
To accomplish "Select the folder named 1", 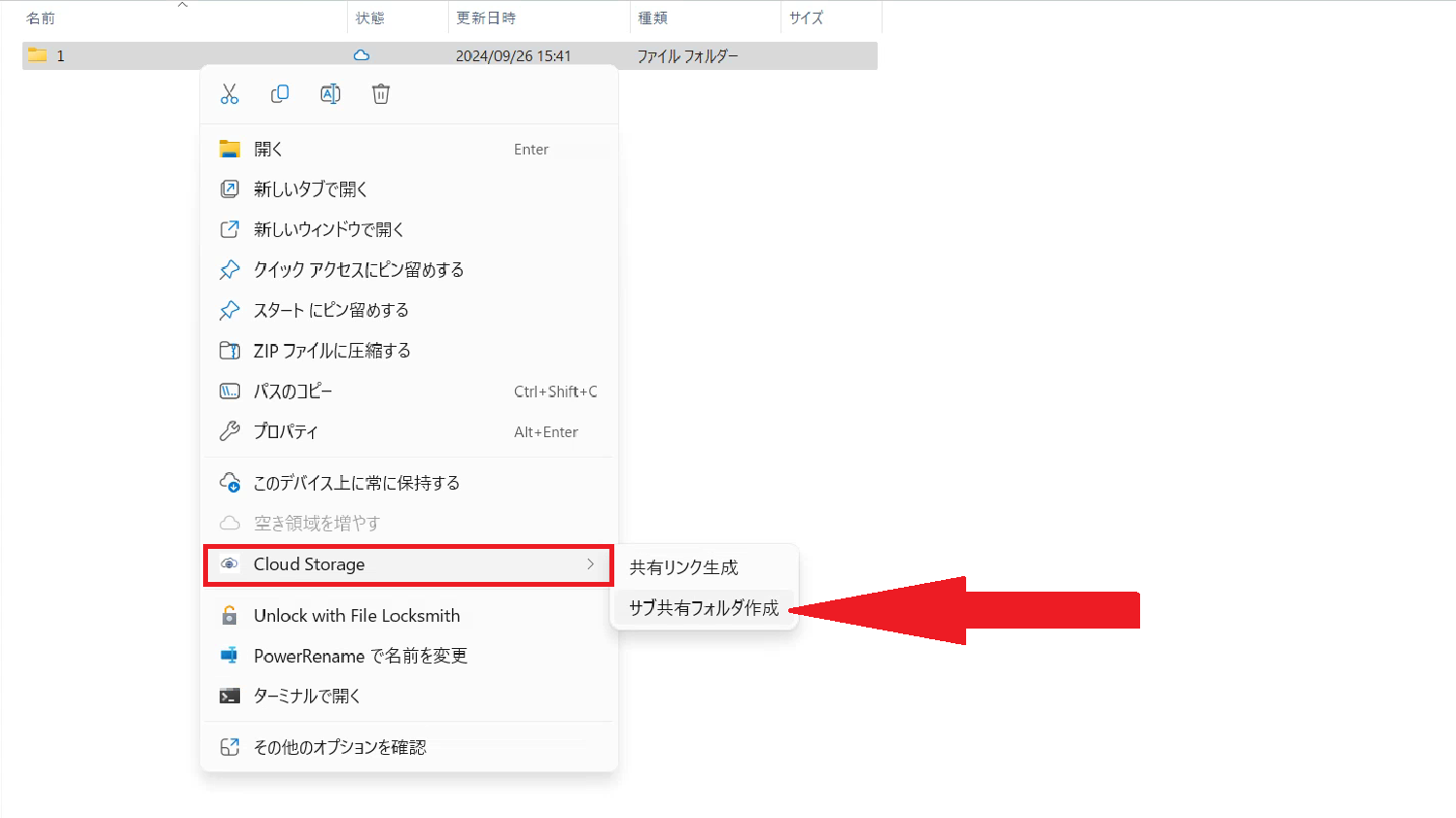I will pos(449,55).
